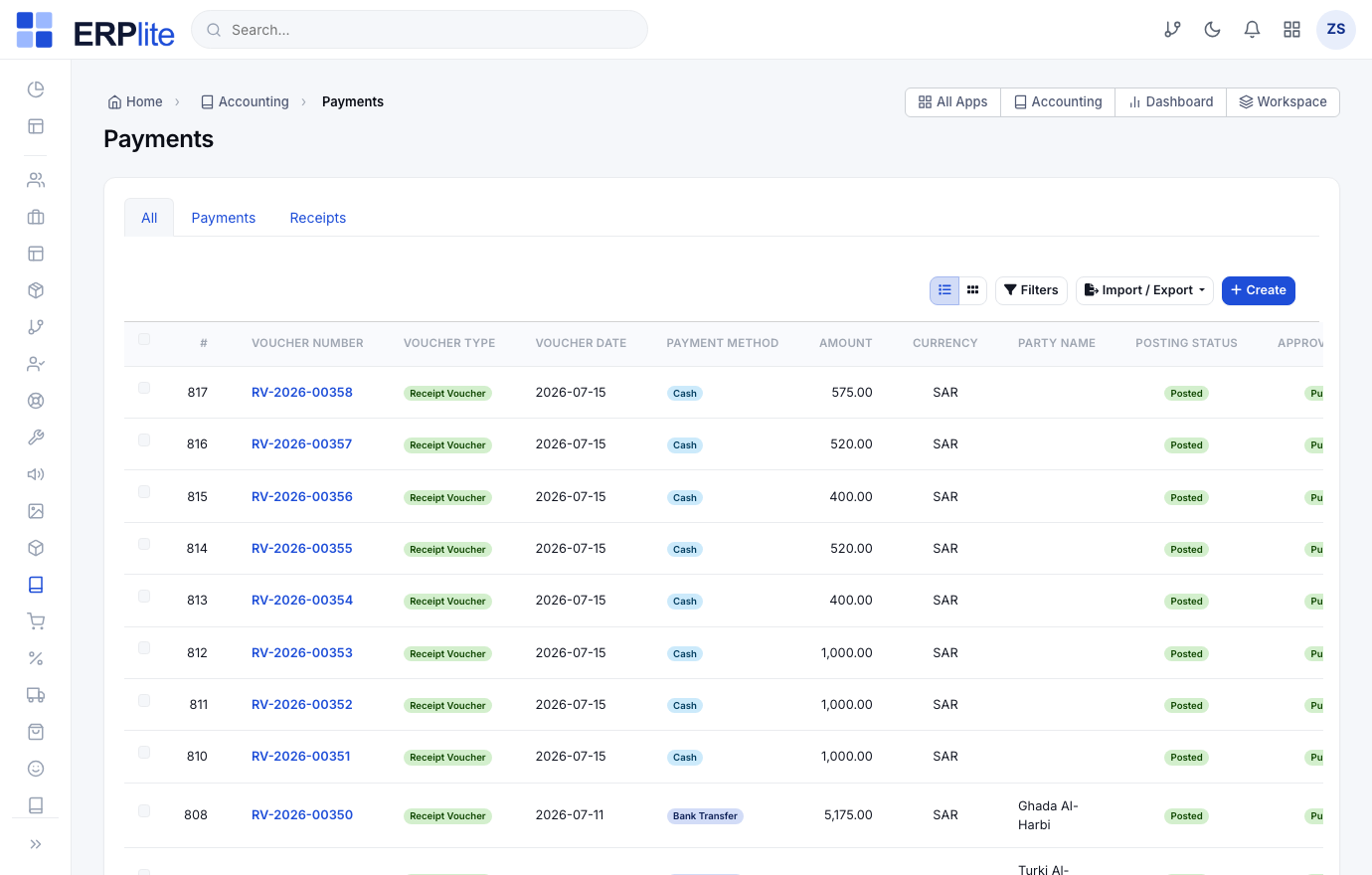Screen dimensions: 1372x875
Task: Open sidebar lifebuoy support icon
Action: (x=36, y=401)
